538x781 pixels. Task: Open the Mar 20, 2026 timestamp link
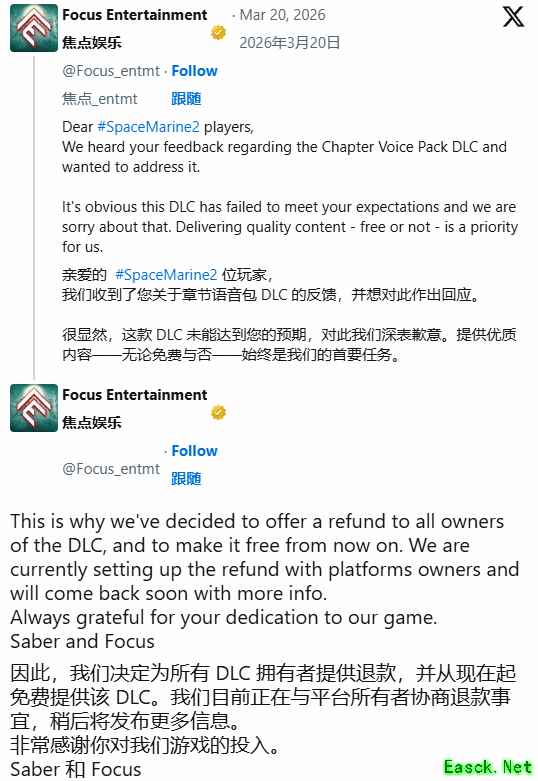pyautogui.click(x=282, y=15)
